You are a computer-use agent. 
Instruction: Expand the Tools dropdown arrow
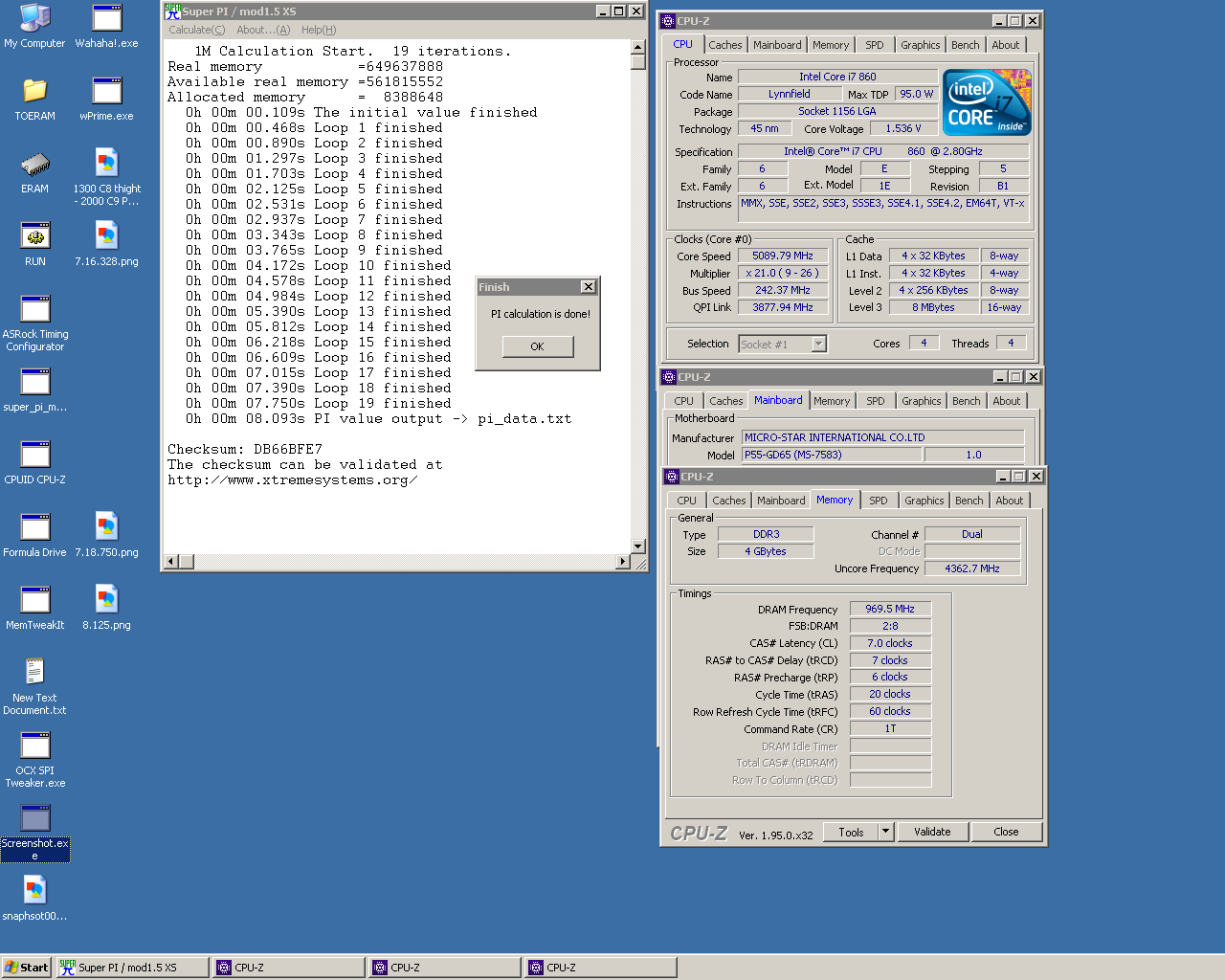click(x=885, y=832)
